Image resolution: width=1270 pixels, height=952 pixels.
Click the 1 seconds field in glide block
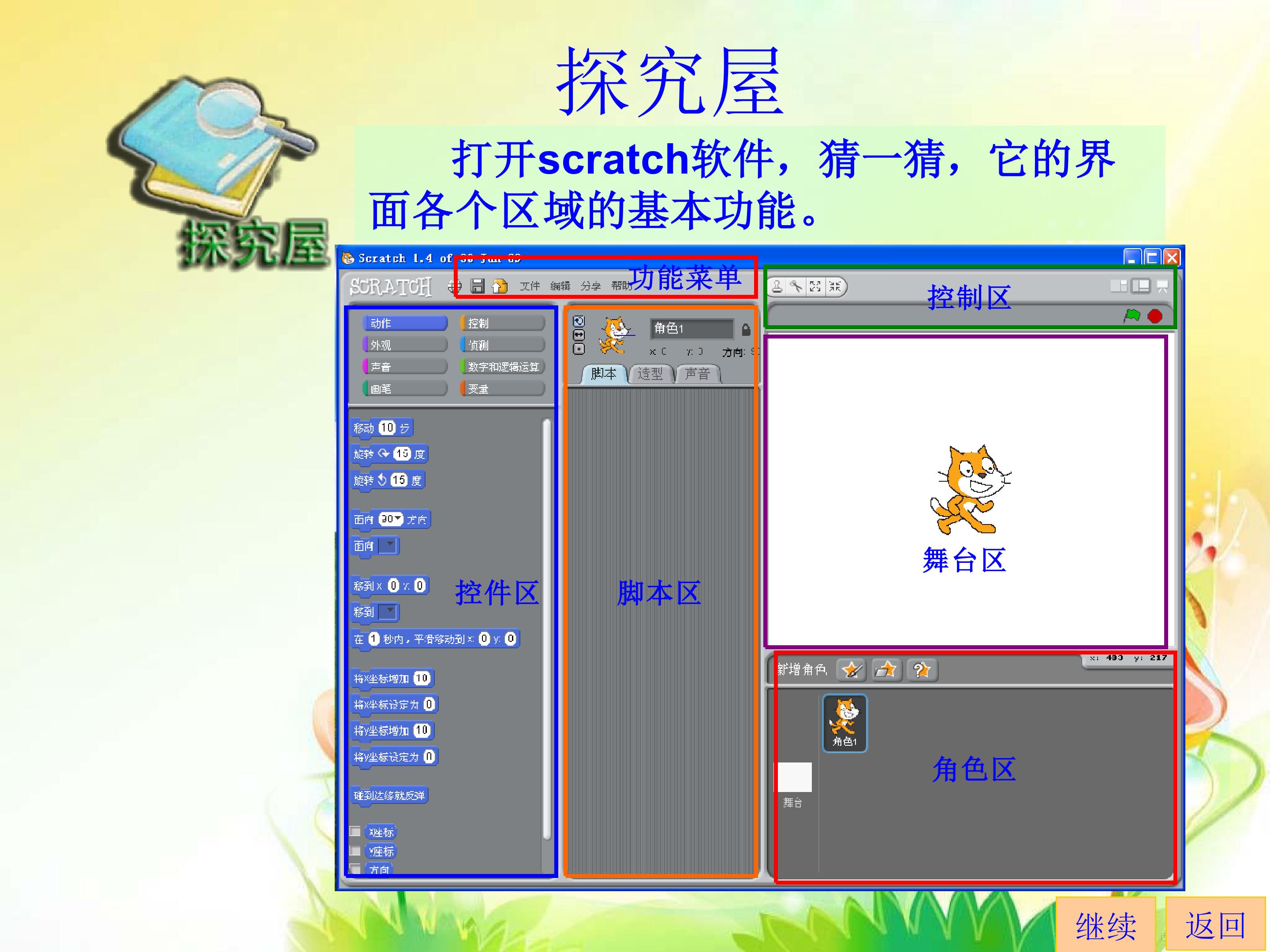coord(374,639)
